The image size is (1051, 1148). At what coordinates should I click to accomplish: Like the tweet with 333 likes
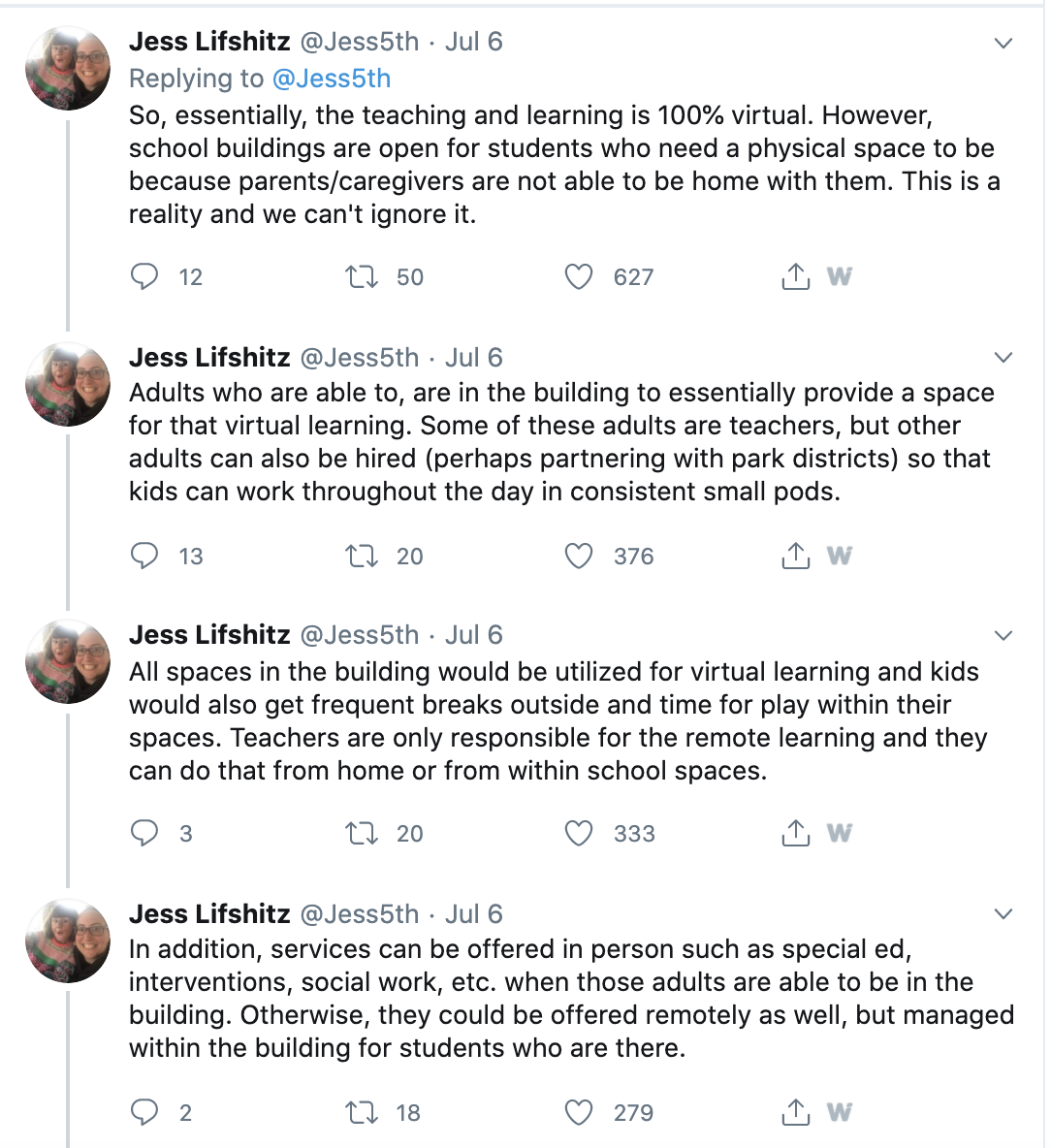coord(578,833)
